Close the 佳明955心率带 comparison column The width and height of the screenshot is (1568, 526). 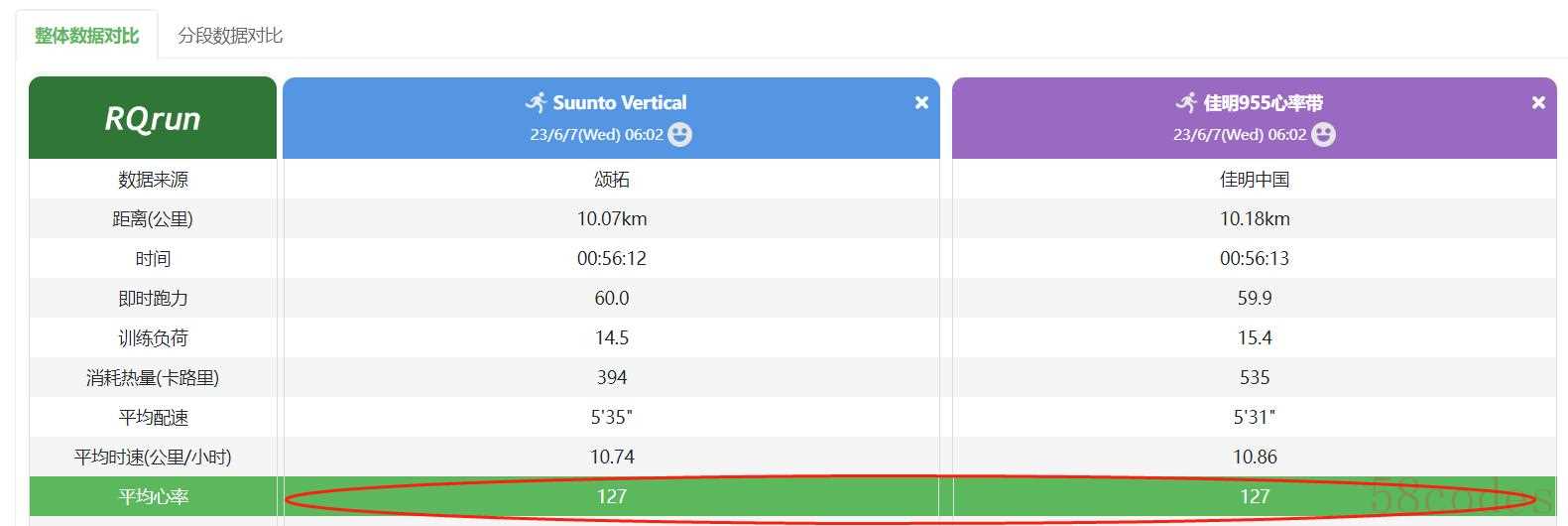(x=1538, y=102)
